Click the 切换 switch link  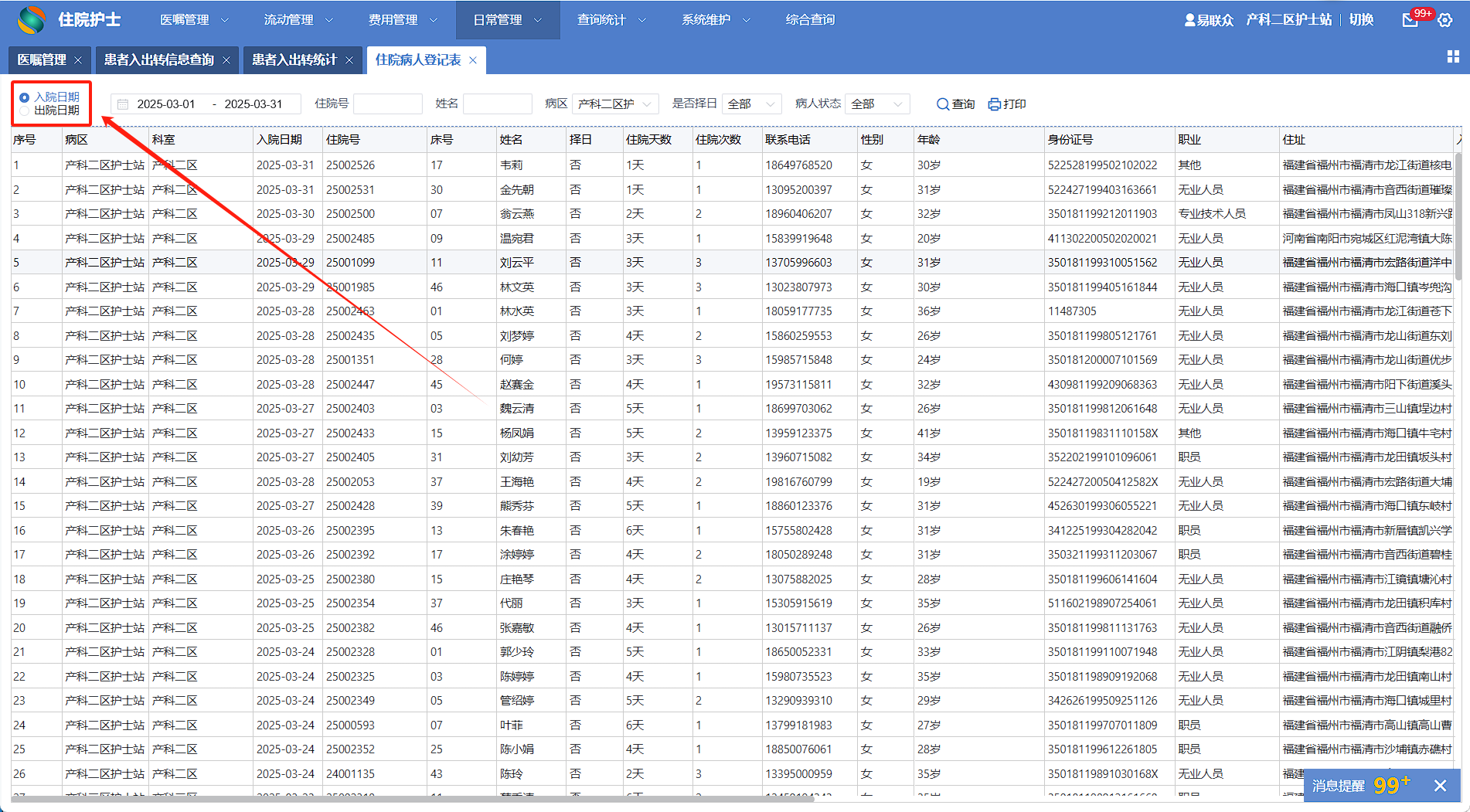point(1361,20)
